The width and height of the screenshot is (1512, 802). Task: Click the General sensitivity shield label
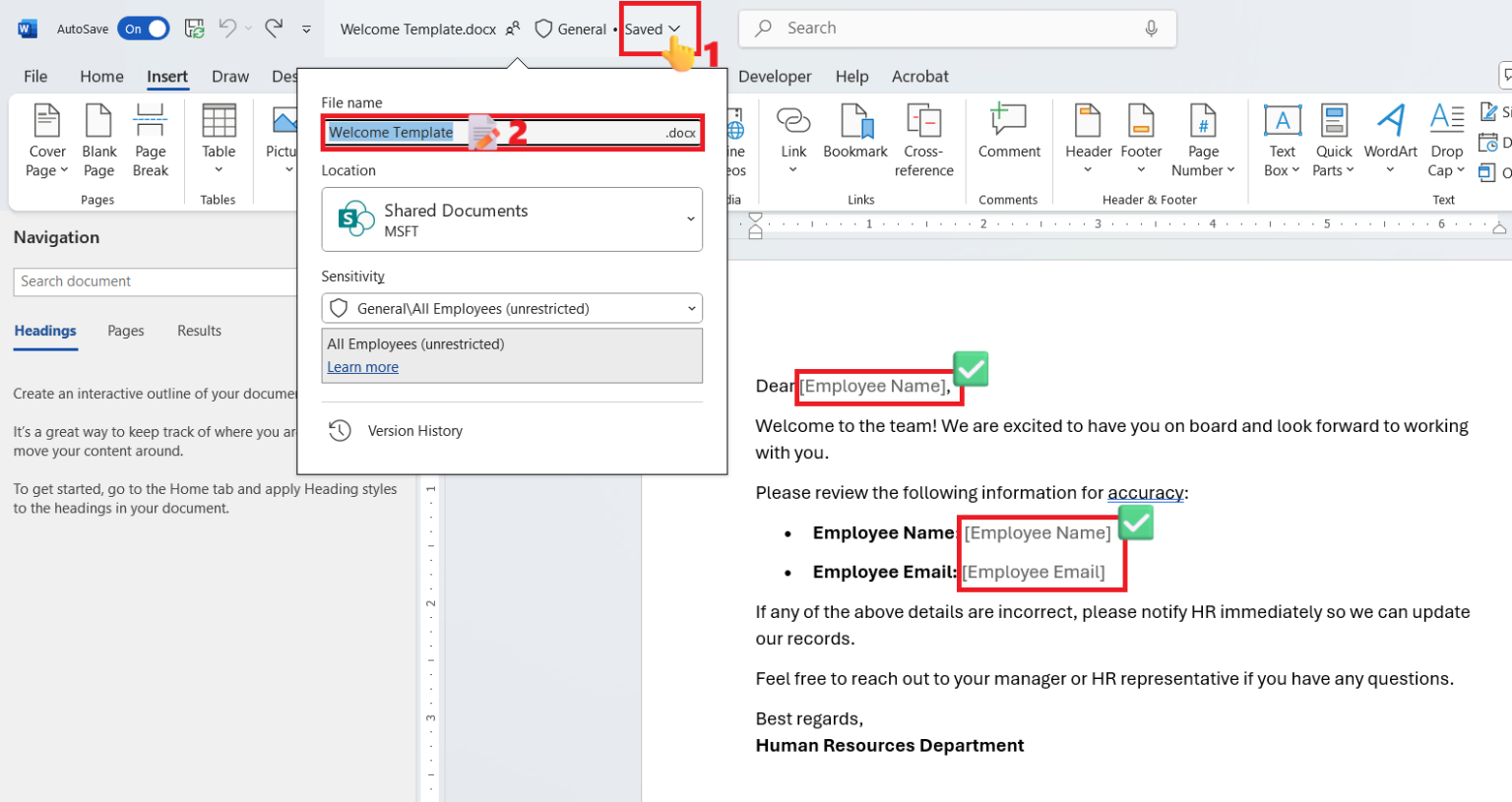pyautogui.click(x=571, y=29)
